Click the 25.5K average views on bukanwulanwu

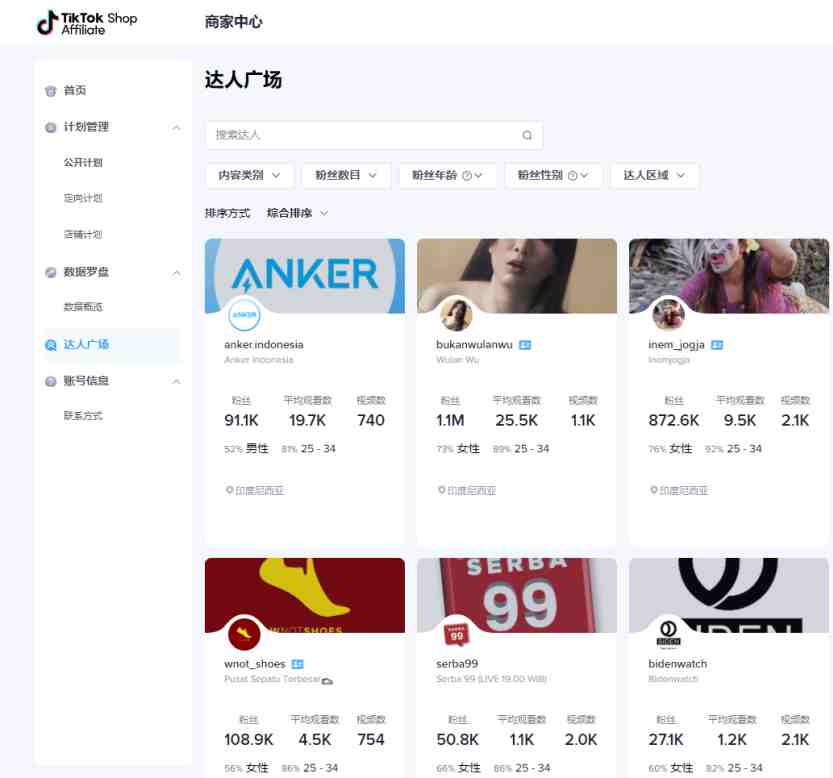[516, 420]
